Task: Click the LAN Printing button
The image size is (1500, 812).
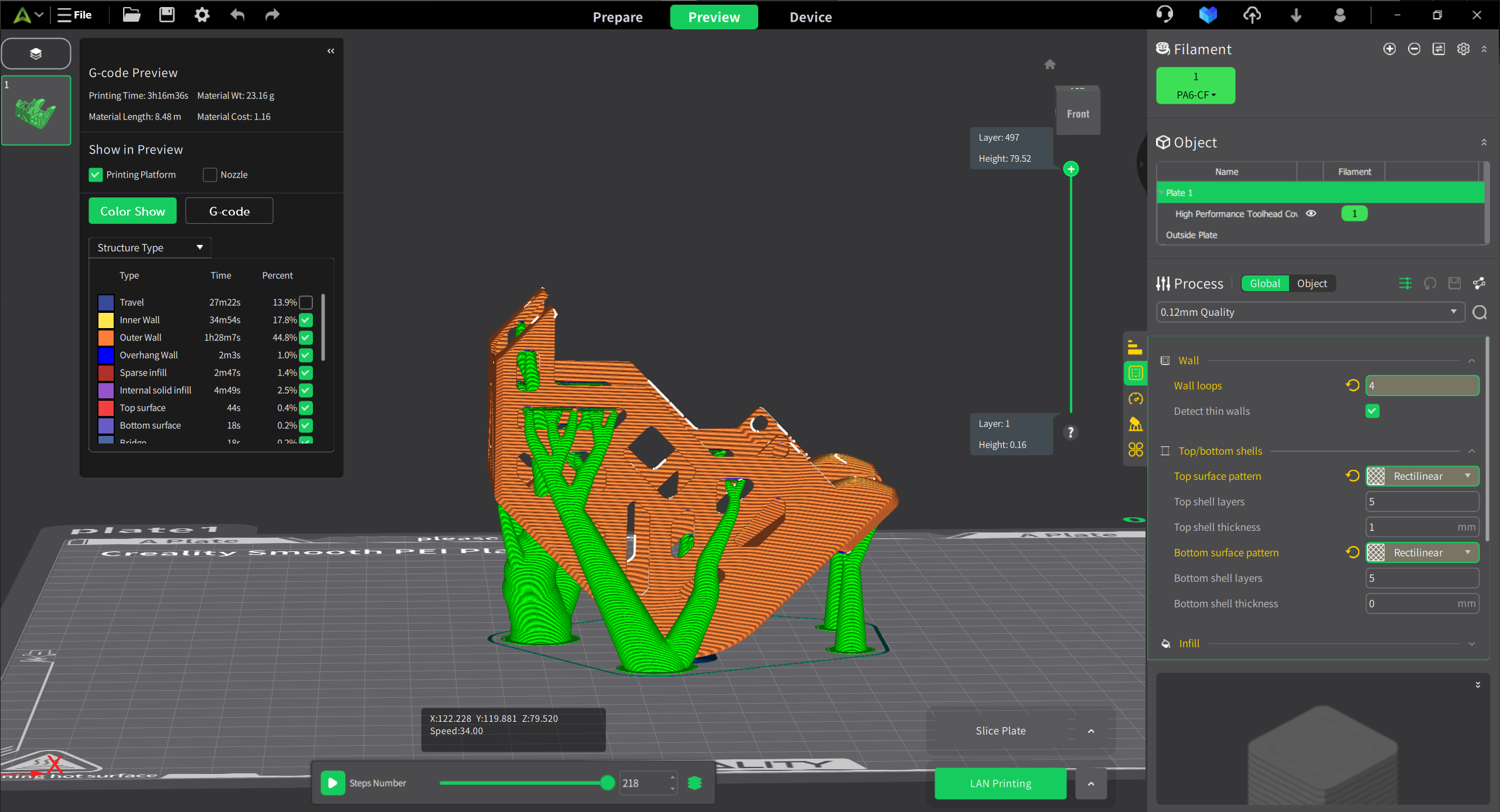Action: click(1000, 784)
